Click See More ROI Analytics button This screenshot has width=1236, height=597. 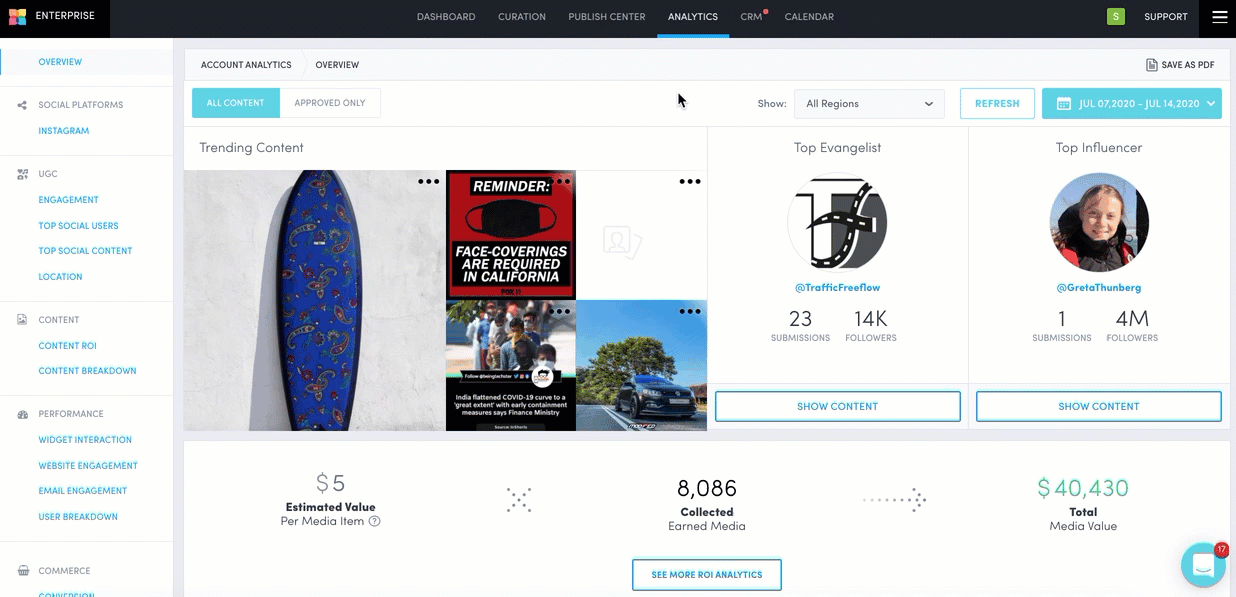point(707,575)
